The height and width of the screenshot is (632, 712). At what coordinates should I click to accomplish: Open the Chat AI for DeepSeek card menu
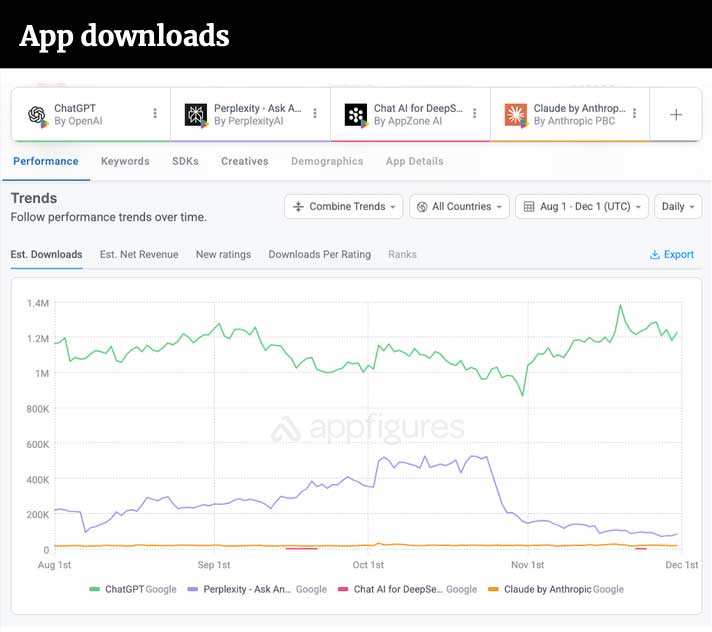click(x=475, y=113)
